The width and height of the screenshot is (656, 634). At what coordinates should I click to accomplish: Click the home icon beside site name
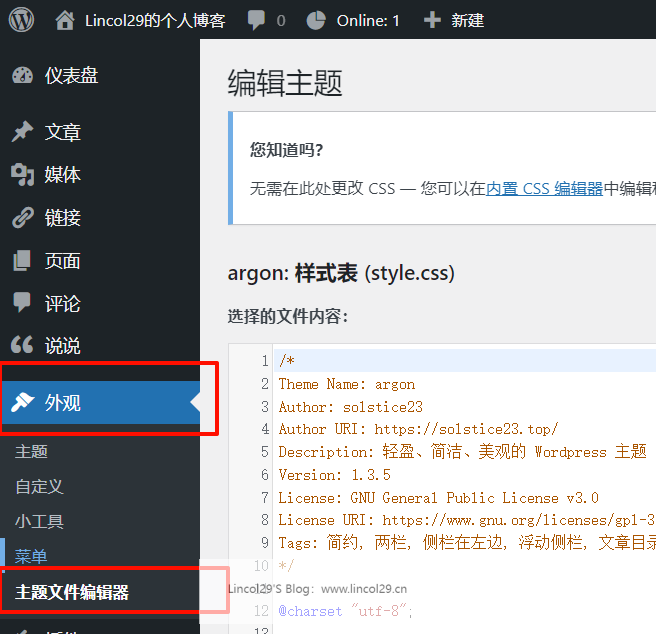tap(65, 20)
